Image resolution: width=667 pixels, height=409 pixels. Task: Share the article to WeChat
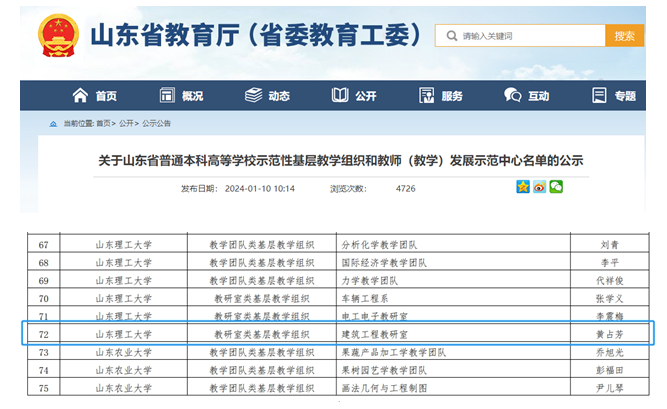(x=556, y=187)
